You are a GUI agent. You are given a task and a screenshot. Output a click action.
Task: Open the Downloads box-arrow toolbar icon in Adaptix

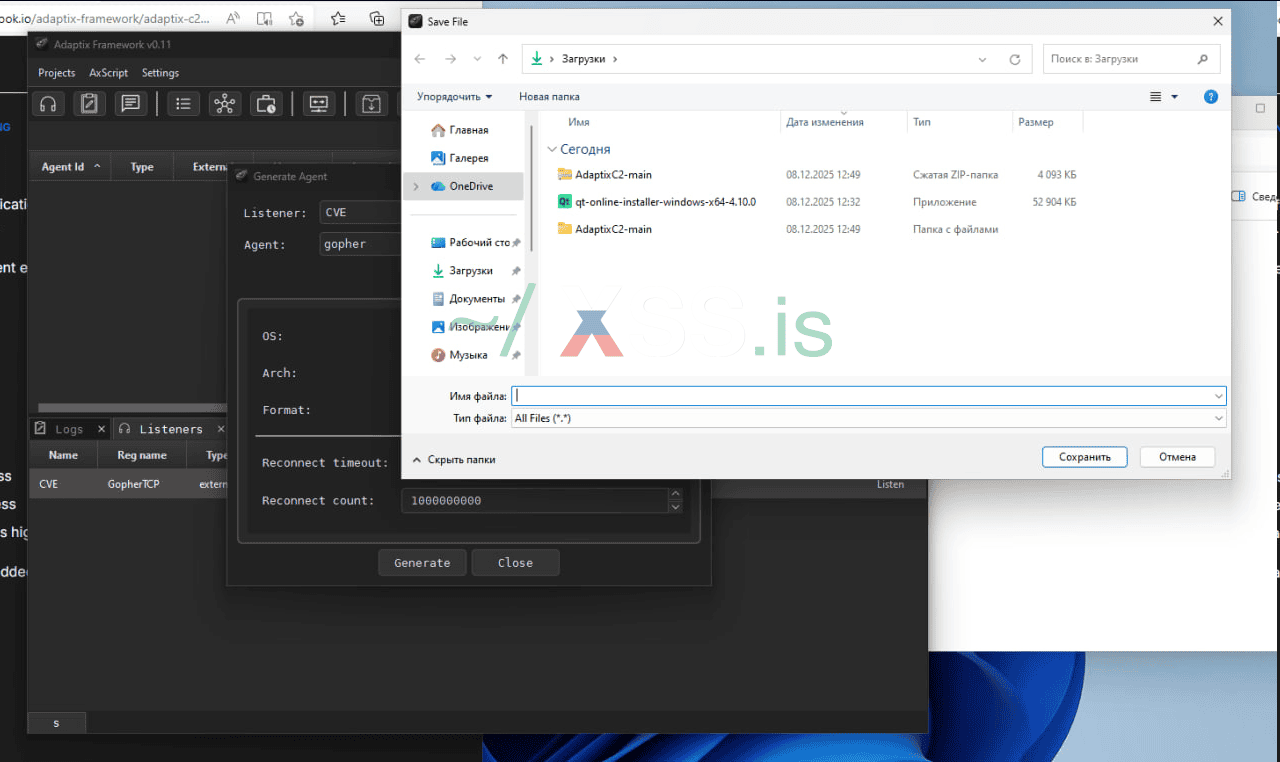click(x=371, y=104)
